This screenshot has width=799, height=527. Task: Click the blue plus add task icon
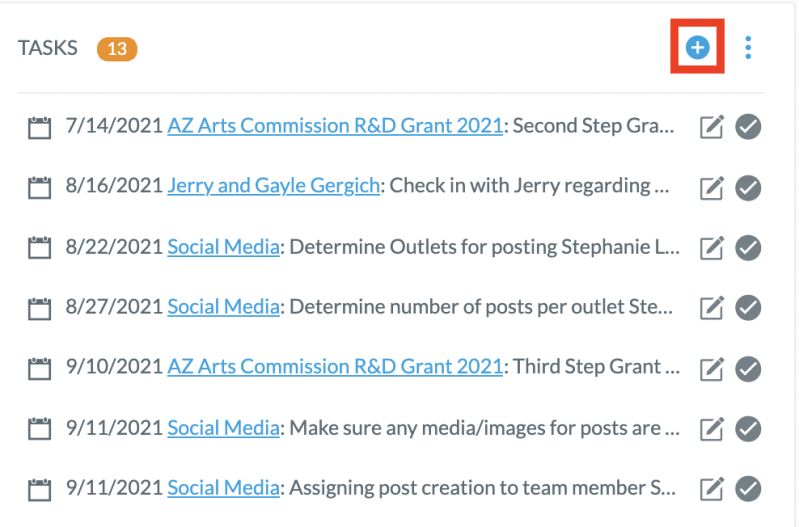(x=697, y=47)
